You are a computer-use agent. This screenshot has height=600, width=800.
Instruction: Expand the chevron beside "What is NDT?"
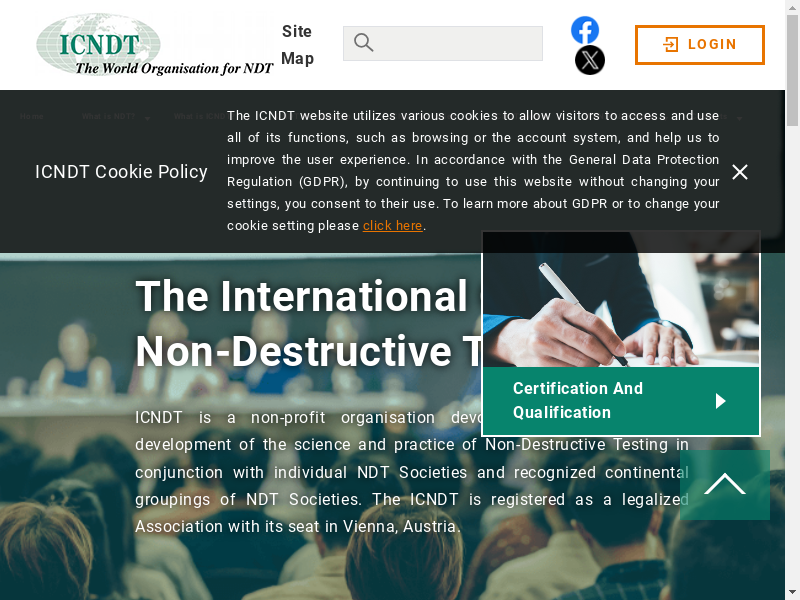pos(147,118)
